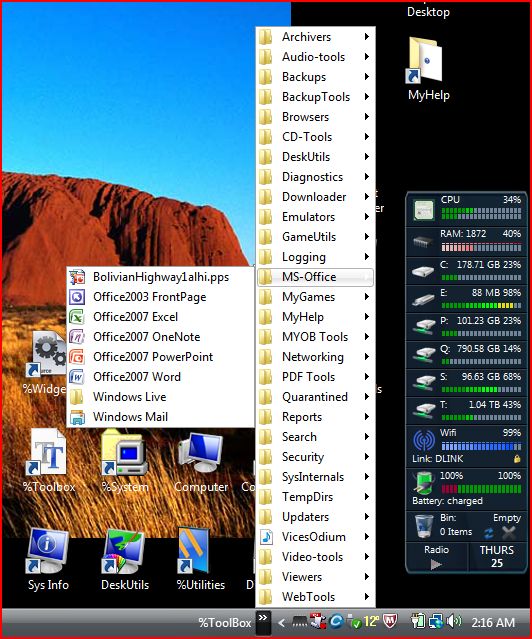Open the %System desktop shortcut
Image resolution: width=532 pixels, height=639 pixels.
coord(125,460)
